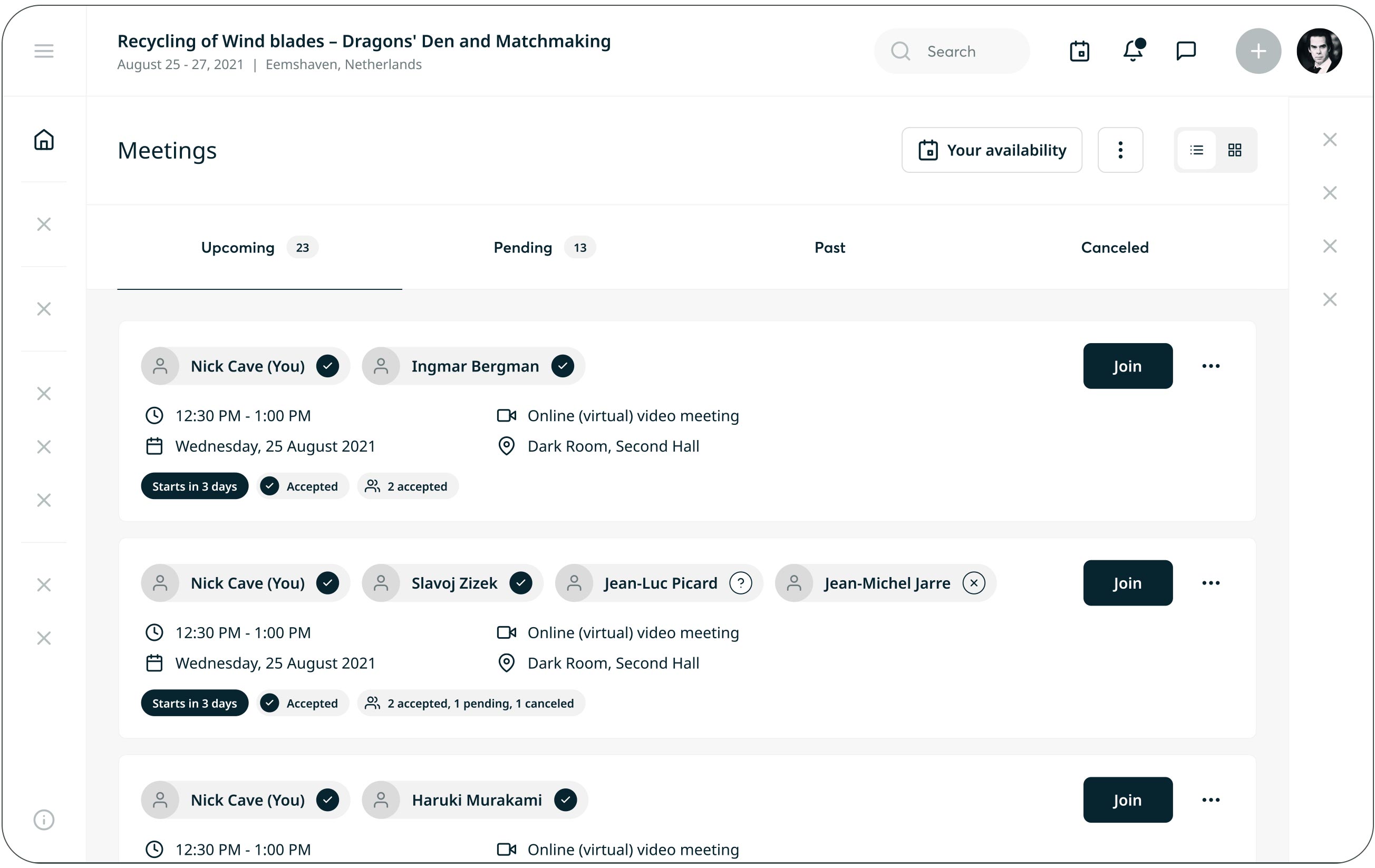Screen dimensions: 1375x868
Task: Switch to grid view
Action: 1235,150
